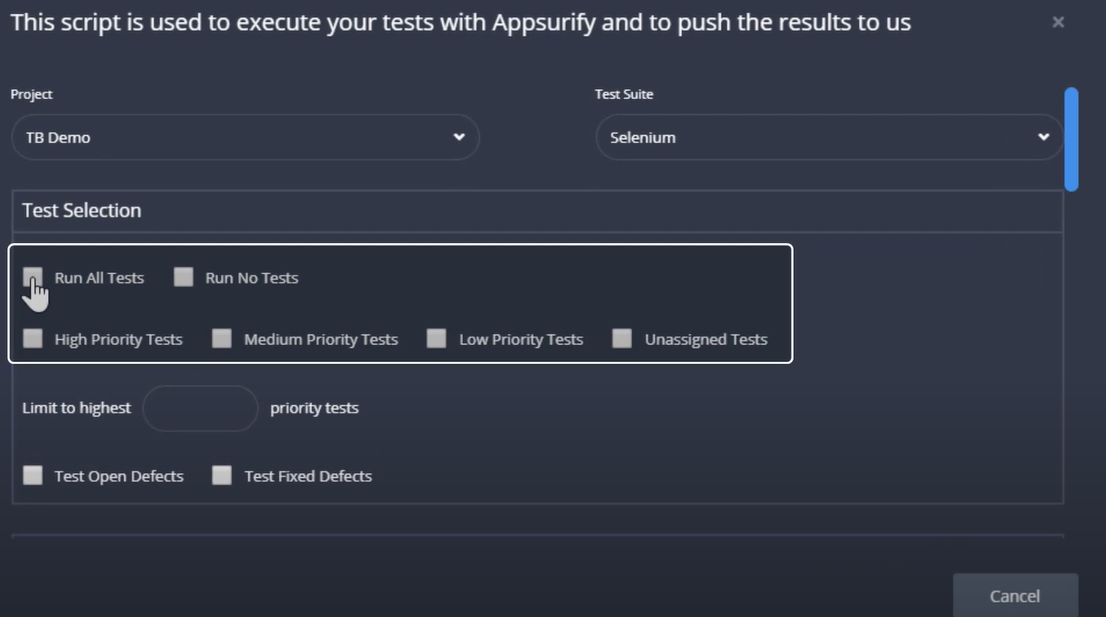Viewport: 1106px width, 617px height.
Task: Click the Cancel button
Action: tap(1015, 595)
